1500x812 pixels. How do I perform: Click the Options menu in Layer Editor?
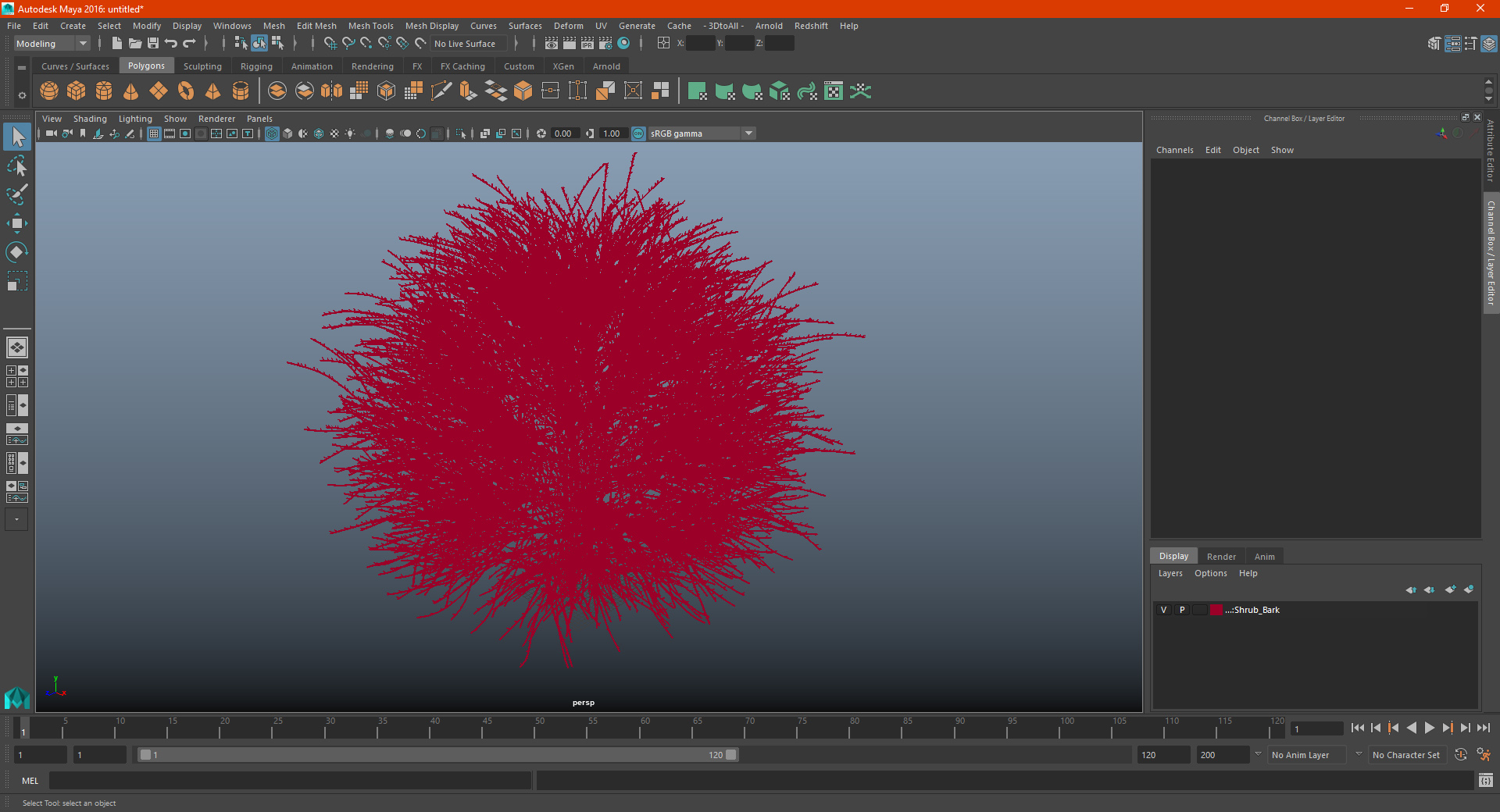(x=1210, y=573)
